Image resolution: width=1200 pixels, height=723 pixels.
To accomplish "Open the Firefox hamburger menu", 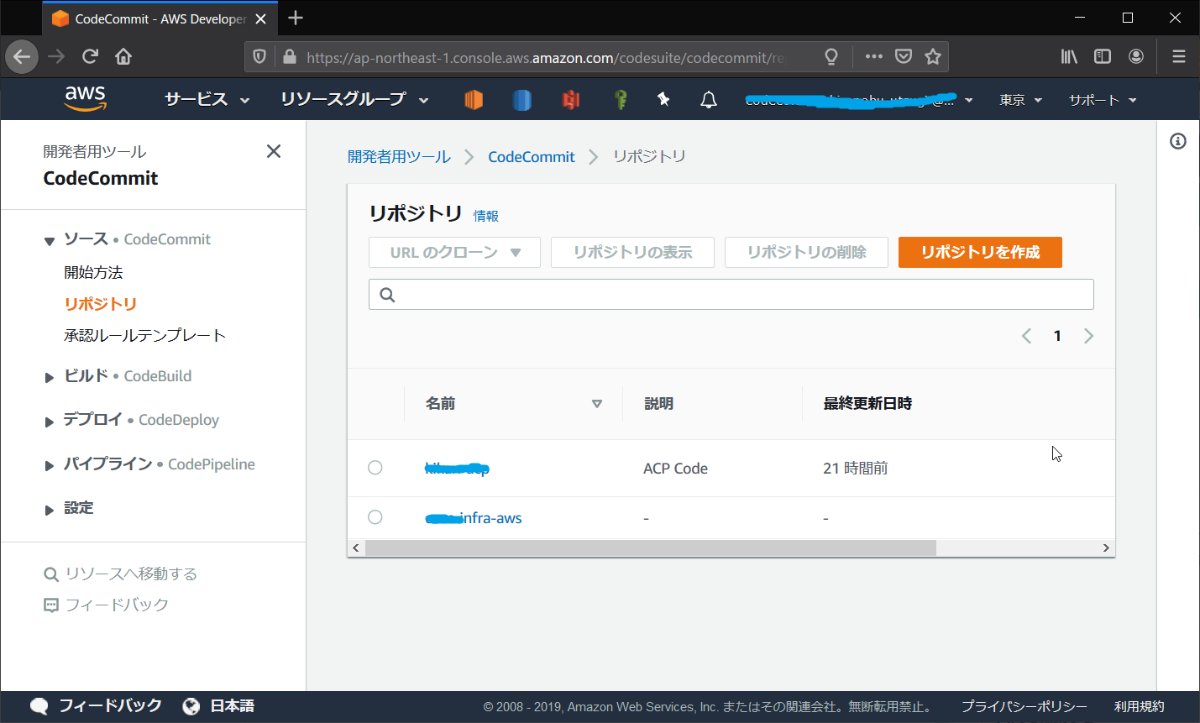I will click(1178, 57).
